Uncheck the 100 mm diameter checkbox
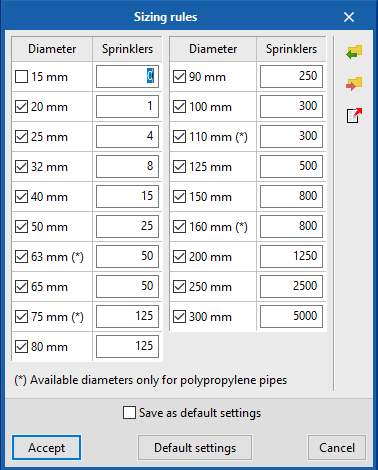This screenshot has height=470, width=378. point(179,107)
